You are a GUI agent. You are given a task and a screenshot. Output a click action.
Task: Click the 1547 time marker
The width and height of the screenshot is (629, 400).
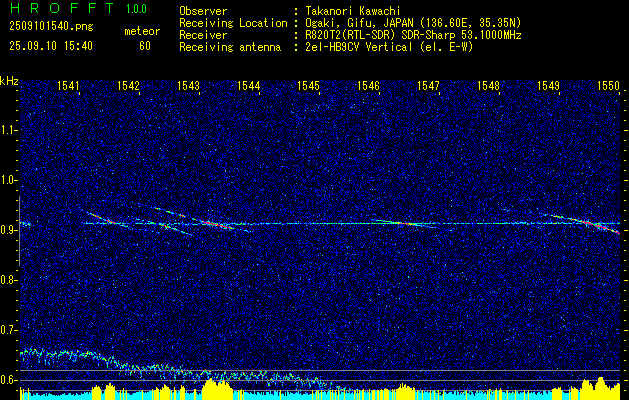(x=428, y=85)
